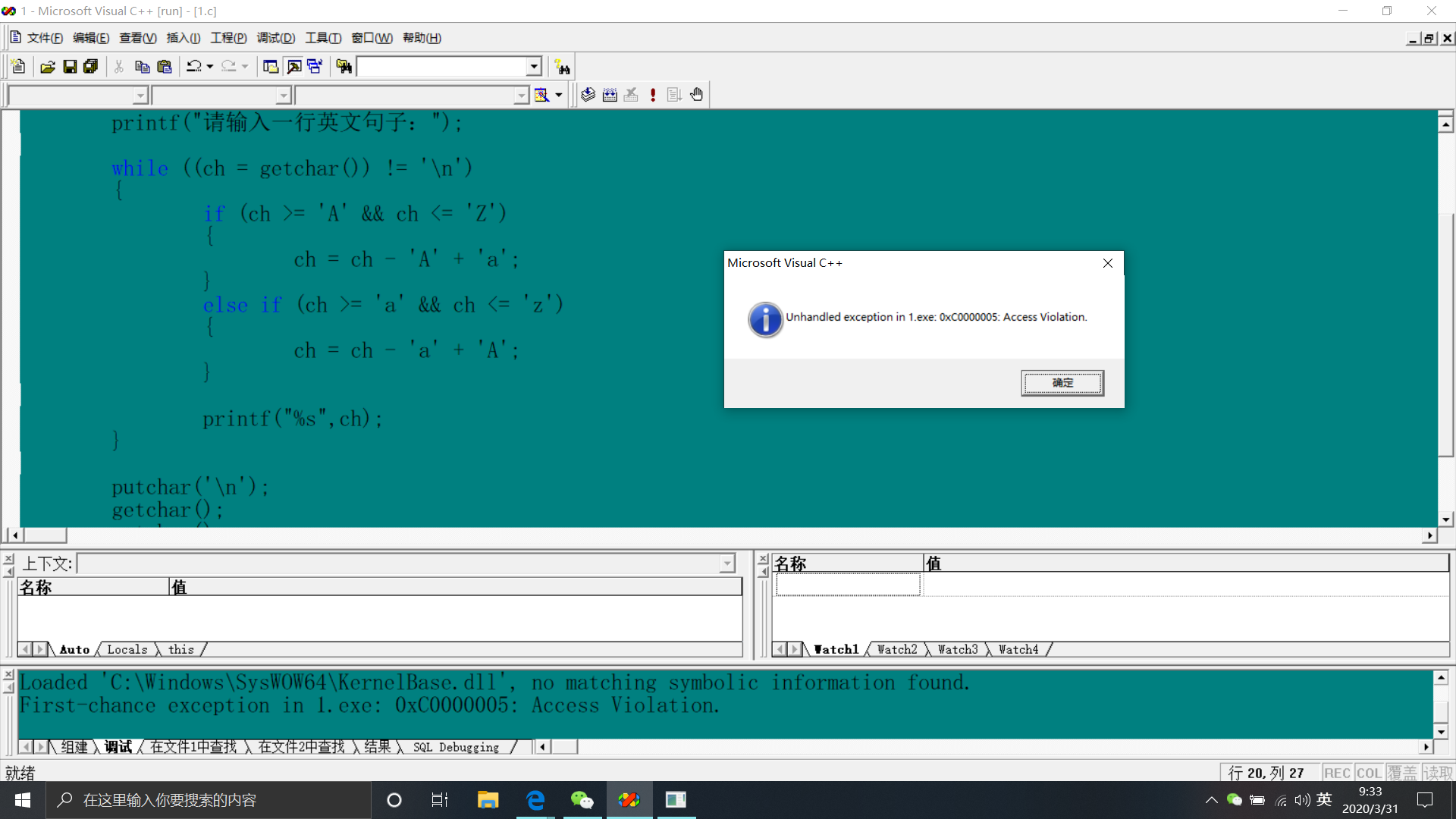This screenshot has height=819, width=1456.
Task: Click the Stop Build icon
Action: (631, 95)
